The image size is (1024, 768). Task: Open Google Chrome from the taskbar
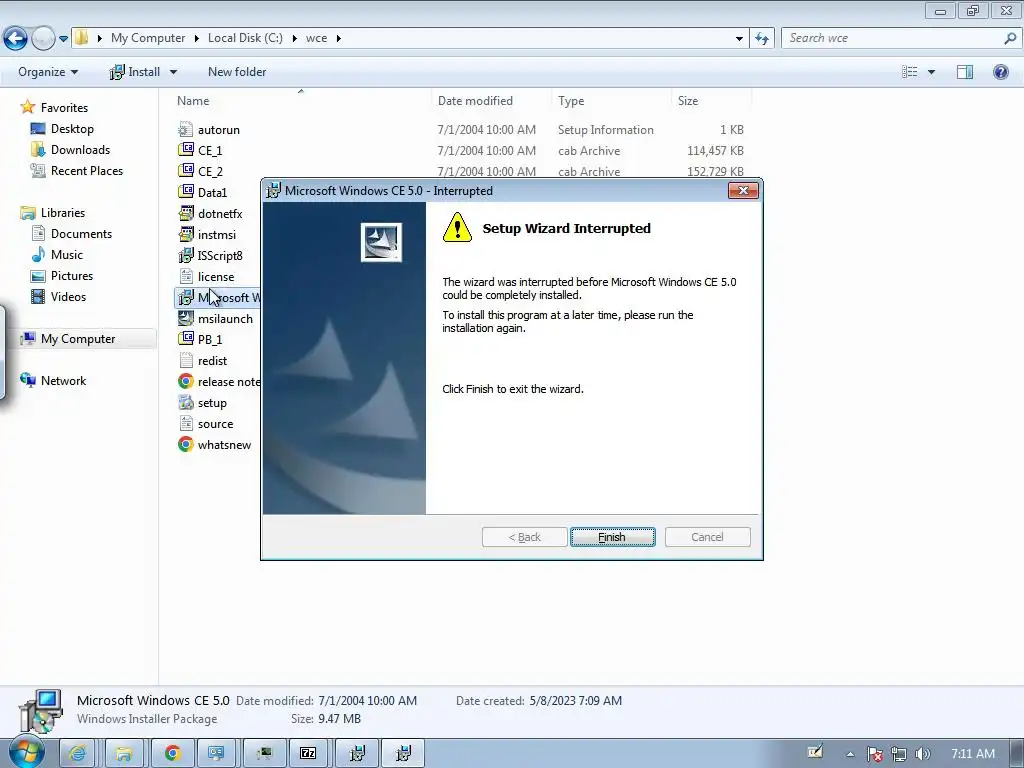pyautogui.click(x=172, y=753)
